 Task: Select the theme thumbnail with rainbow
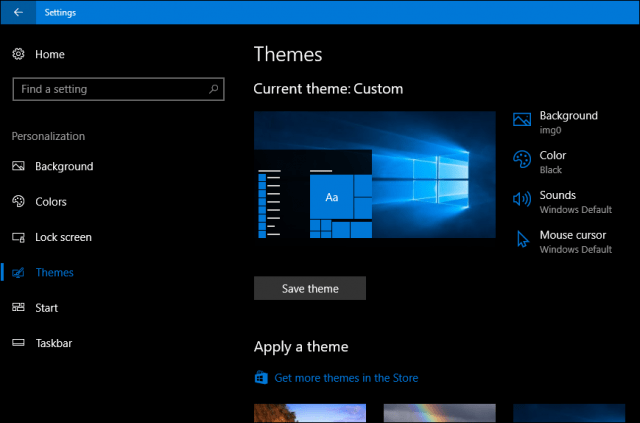(x=440, y=413)
